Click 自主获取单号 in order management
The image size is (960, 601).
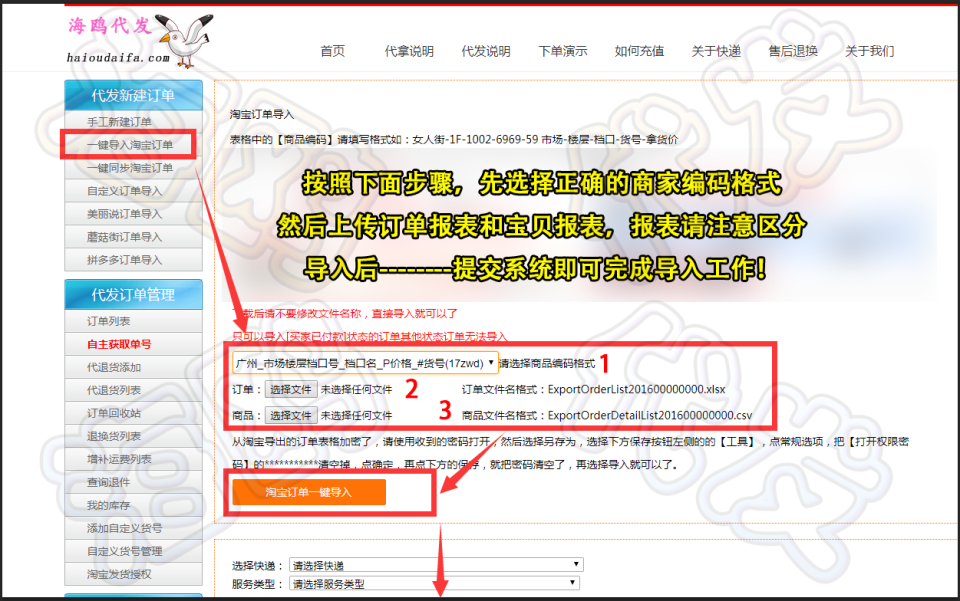point(119,344)
